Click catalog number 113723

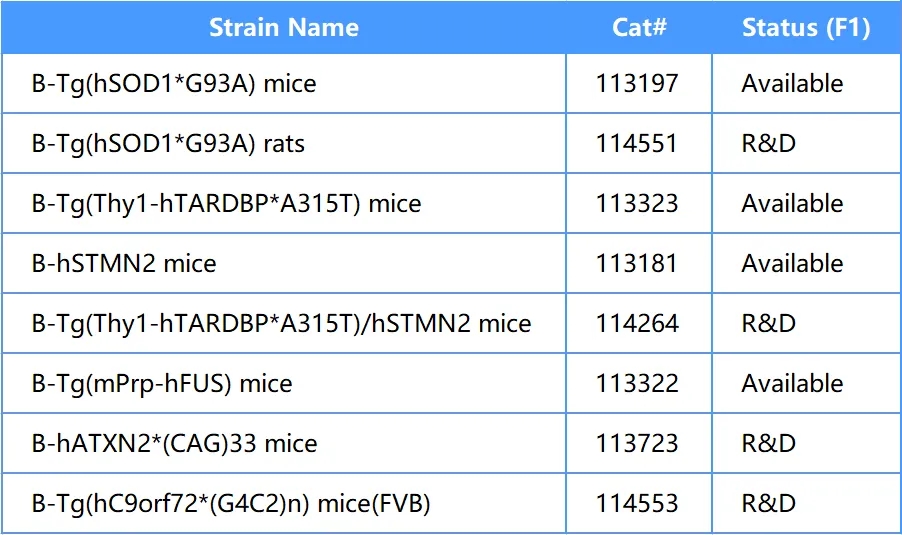pyautogui.click(x=637, y=444)
